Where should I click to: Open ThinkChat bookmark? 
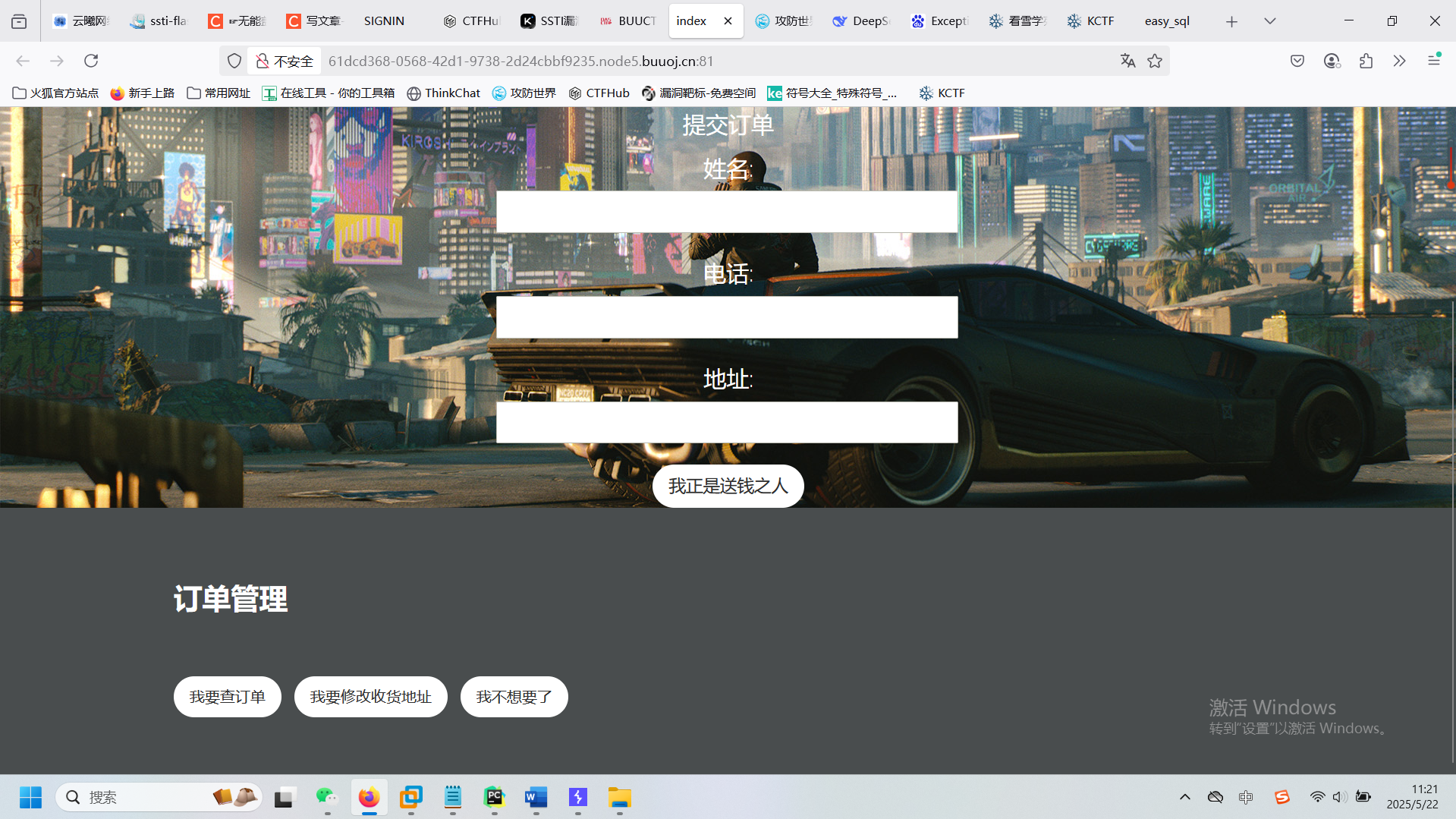(444, 93)
